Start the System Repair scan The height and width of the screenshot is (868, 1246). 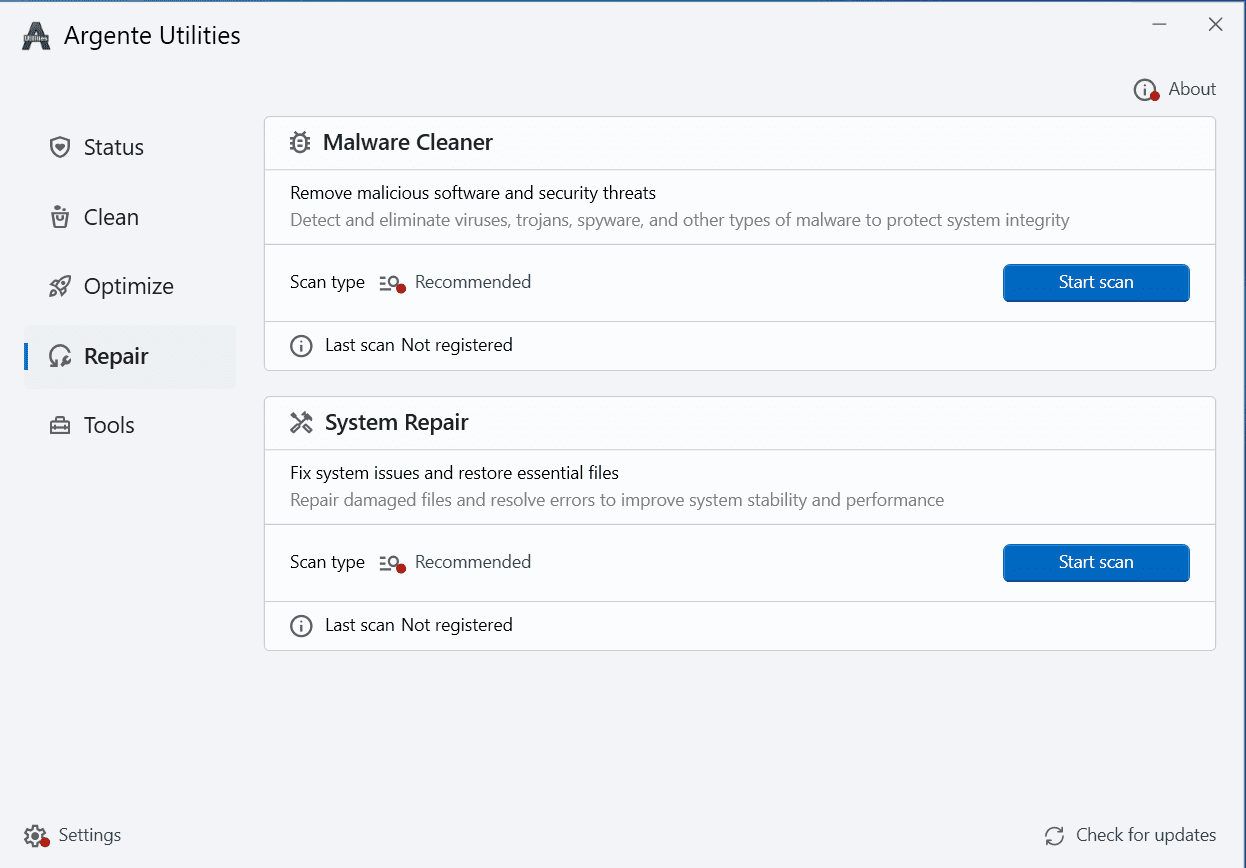[x=1096, y=563]
